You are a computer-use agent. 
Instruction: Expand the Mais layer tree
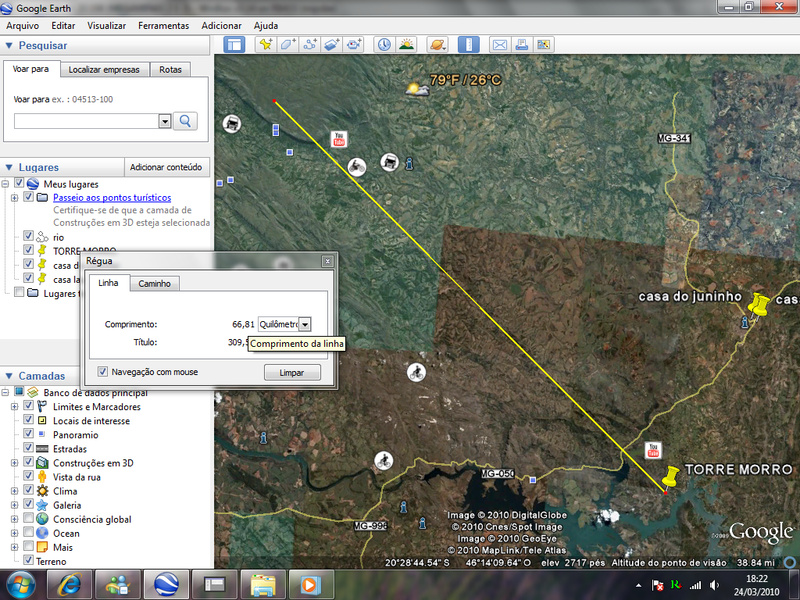tap(14, 547)
